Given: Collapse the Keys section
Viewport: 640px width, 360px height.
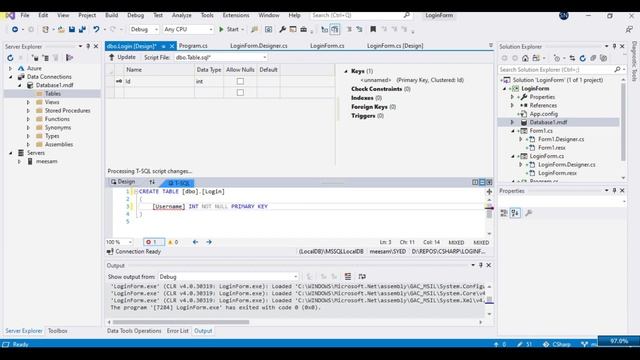Looking at the screenshot, I should coord(346,71).
